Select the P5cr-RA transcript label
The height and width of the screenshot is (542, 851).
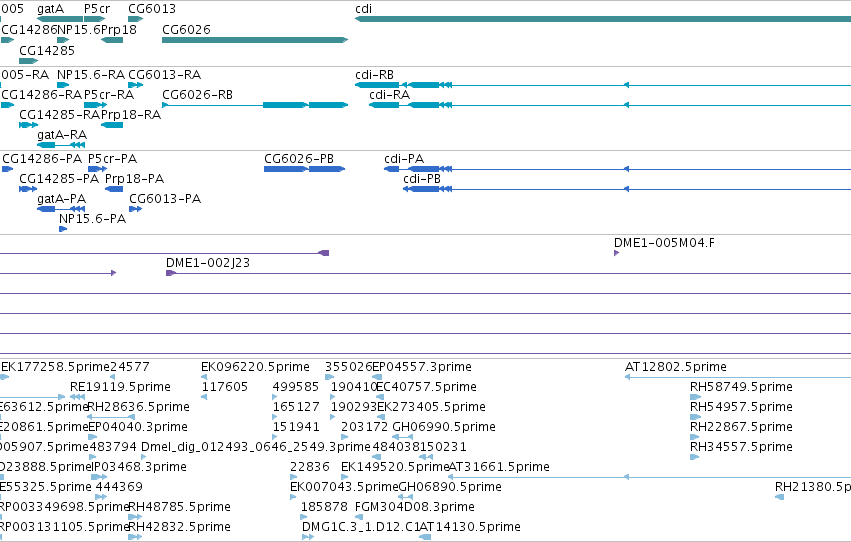109,94
